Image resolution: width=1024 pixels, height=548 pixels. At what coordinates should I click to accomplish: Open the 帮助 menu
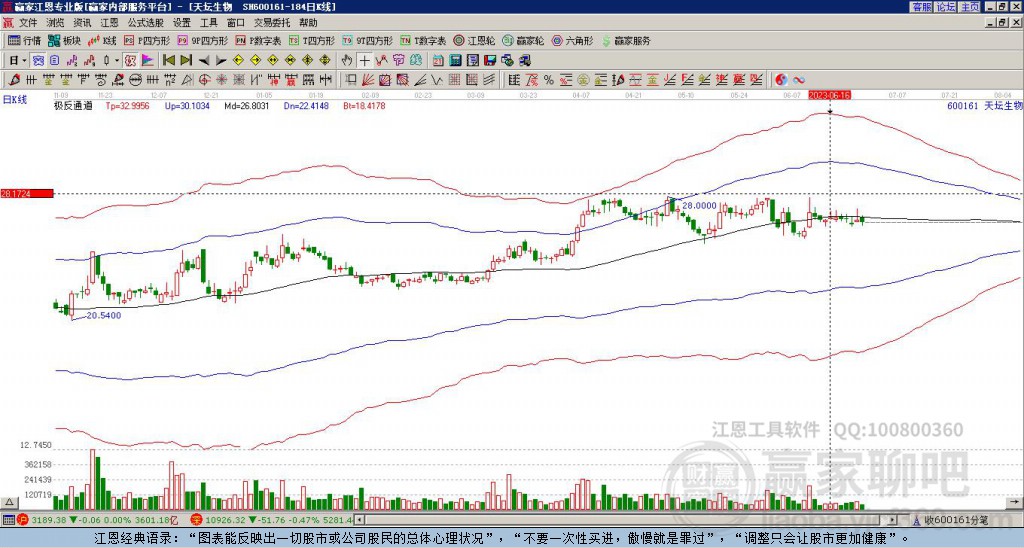[308, 23]
